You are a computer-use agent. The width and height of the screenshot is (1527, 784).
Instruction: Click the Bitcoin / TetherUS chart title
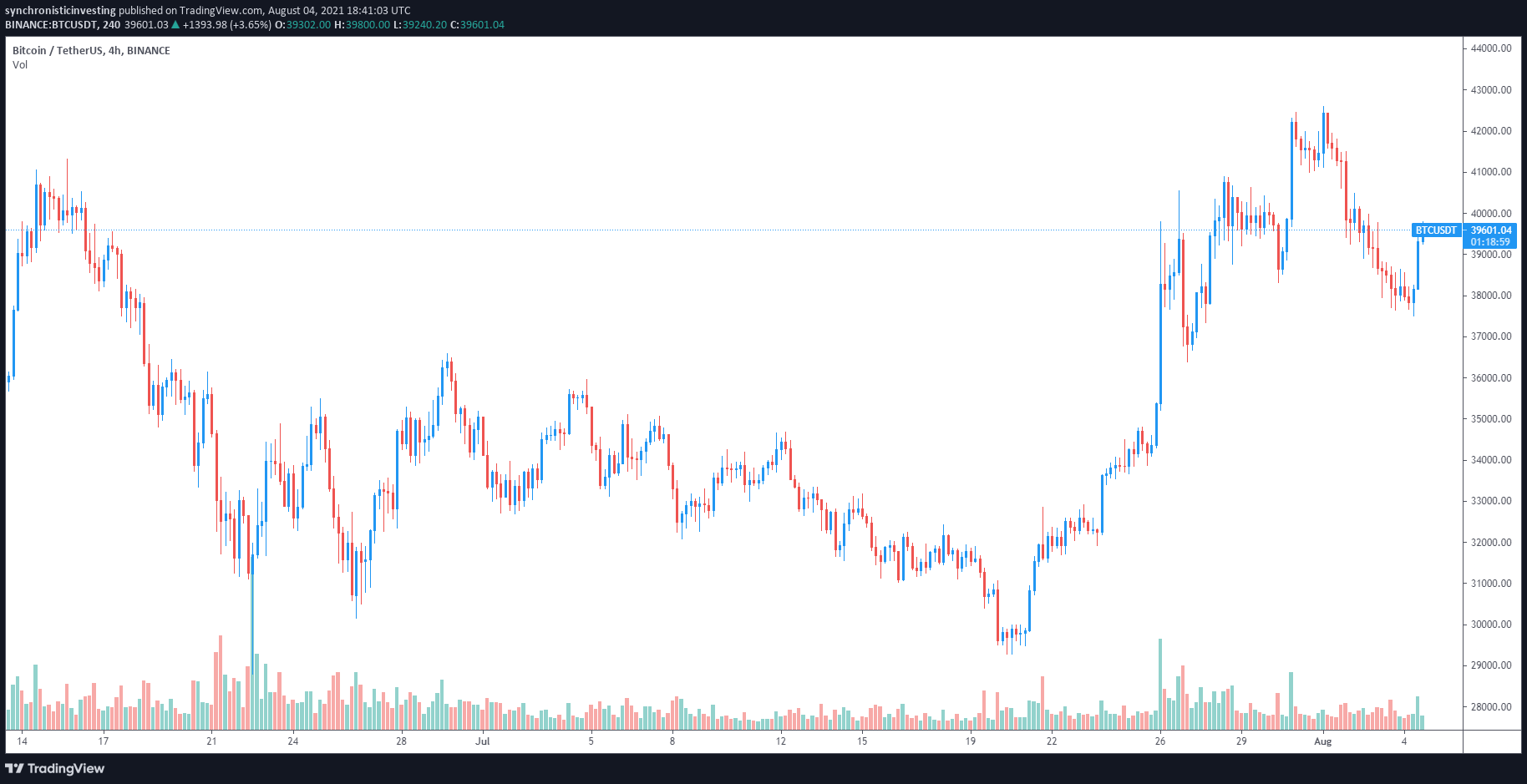click(91, 51)
